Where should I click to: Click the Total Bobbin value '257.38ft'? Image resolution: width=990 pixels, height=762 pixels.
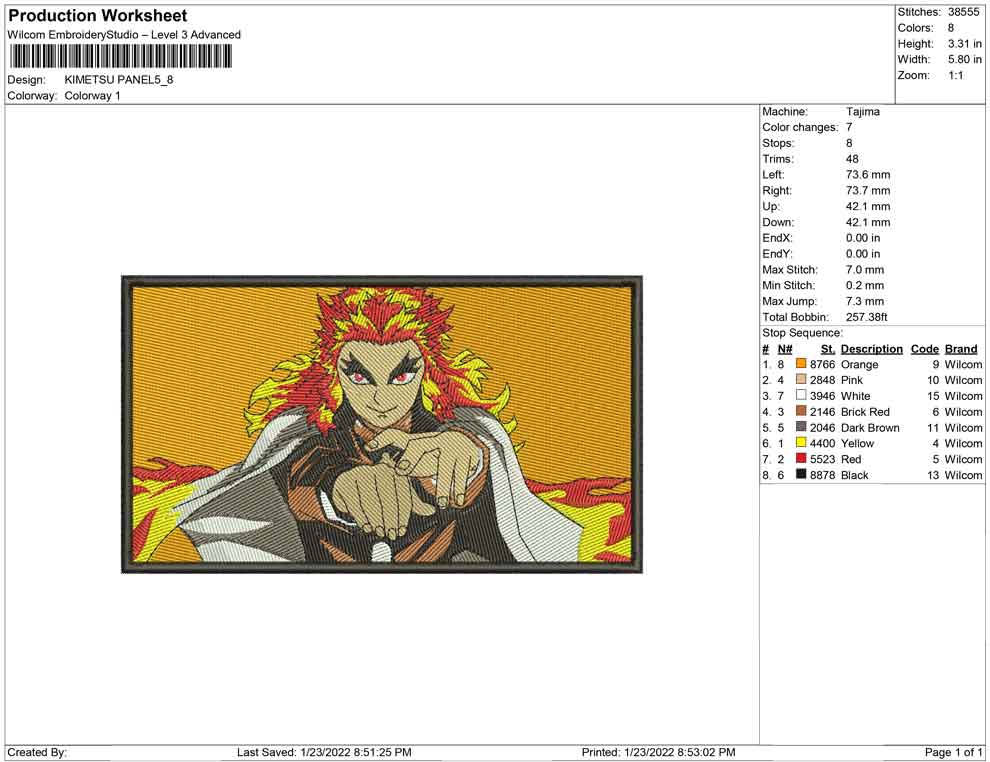point(867,317)
